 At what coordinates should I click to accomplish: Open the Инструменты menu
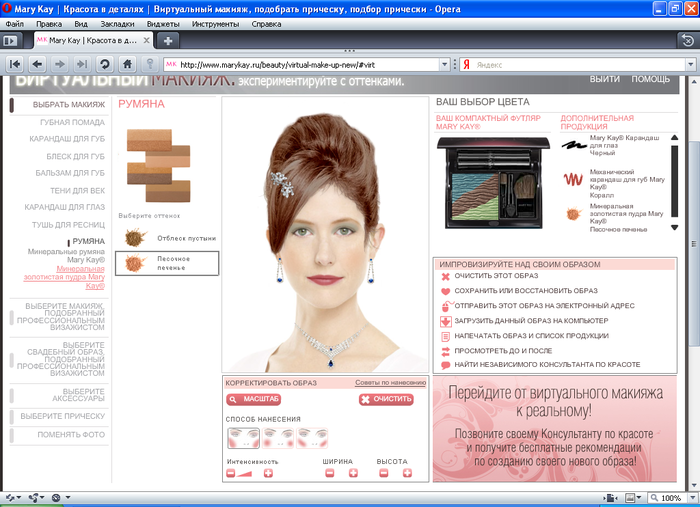(216, 24)
